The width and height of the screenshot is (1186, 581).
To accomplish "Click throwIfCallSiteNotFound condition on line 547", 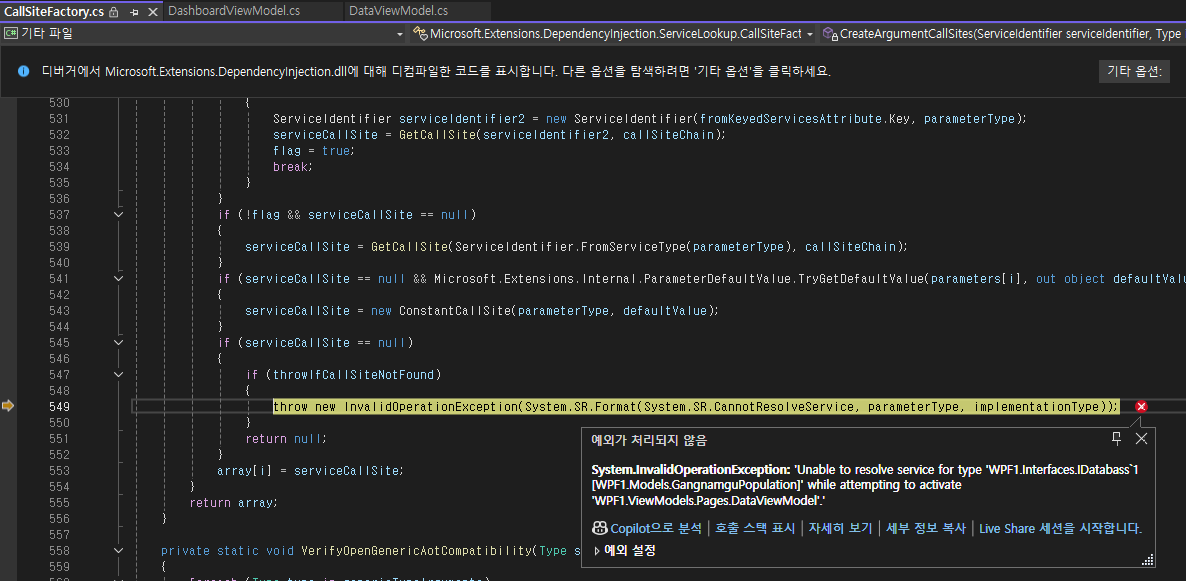I will (x=353, y=374).
